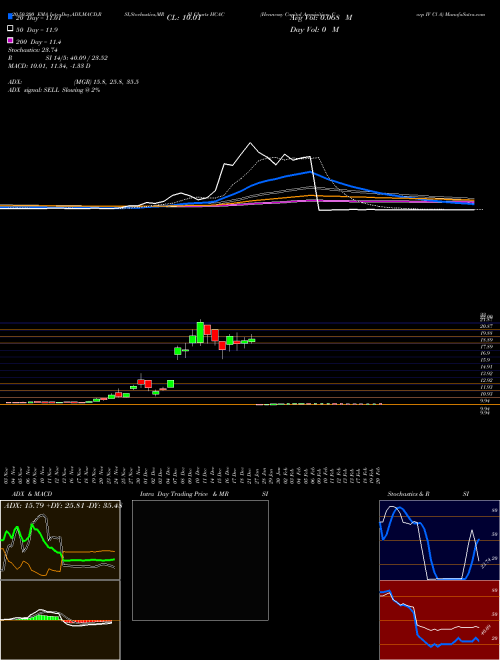Viewport: 500px width, 660px height.
Task: Click the 'Avg Vol: 0.068 M' label
Action: (x=321, y=18)
